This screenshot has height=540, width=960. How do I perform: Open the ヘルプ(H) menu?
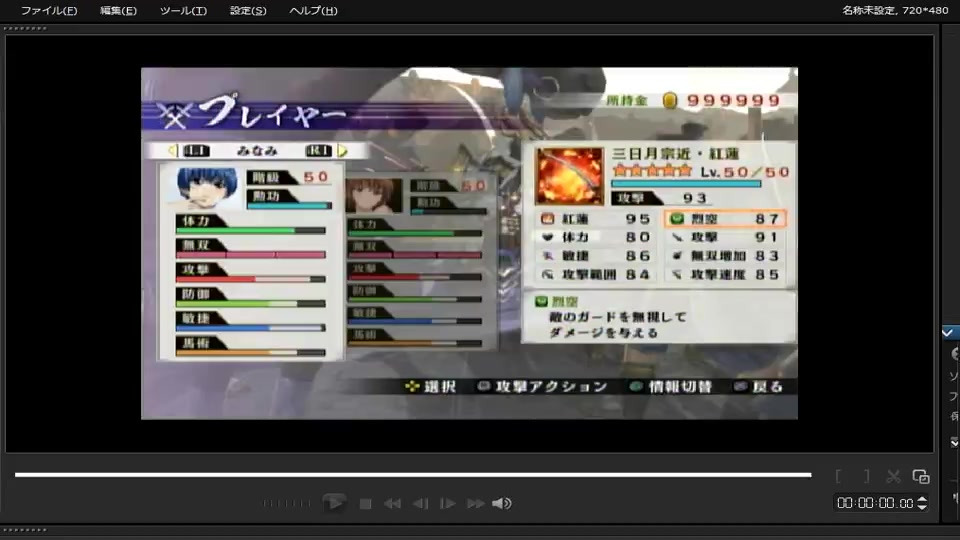313,10
